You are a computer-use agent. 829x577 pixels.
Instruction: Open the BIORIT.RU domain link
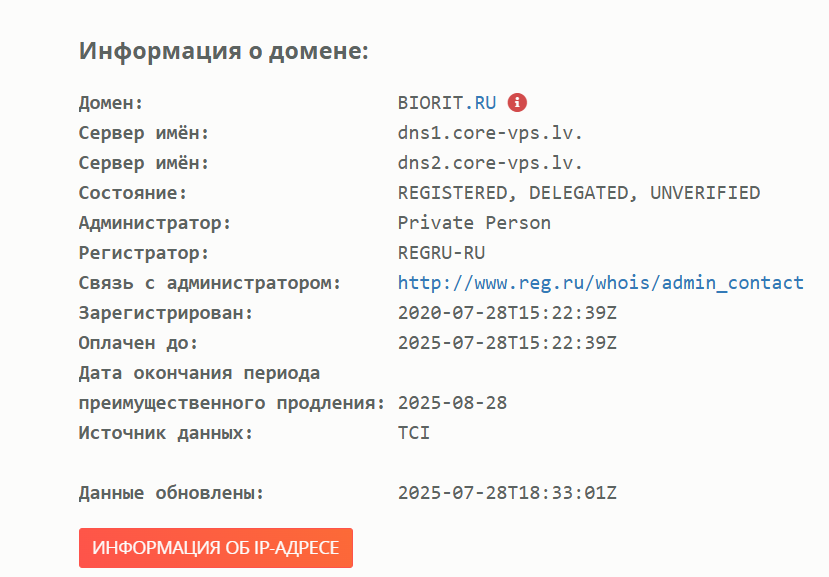pyautogui.click(x=446, y=103)
